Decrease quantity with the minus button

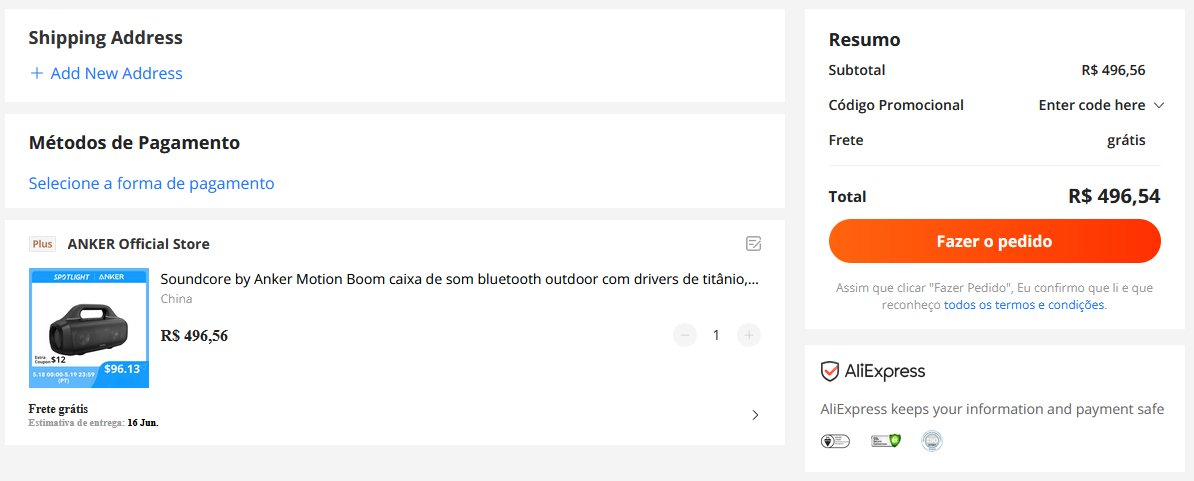(x=685, y=335)
